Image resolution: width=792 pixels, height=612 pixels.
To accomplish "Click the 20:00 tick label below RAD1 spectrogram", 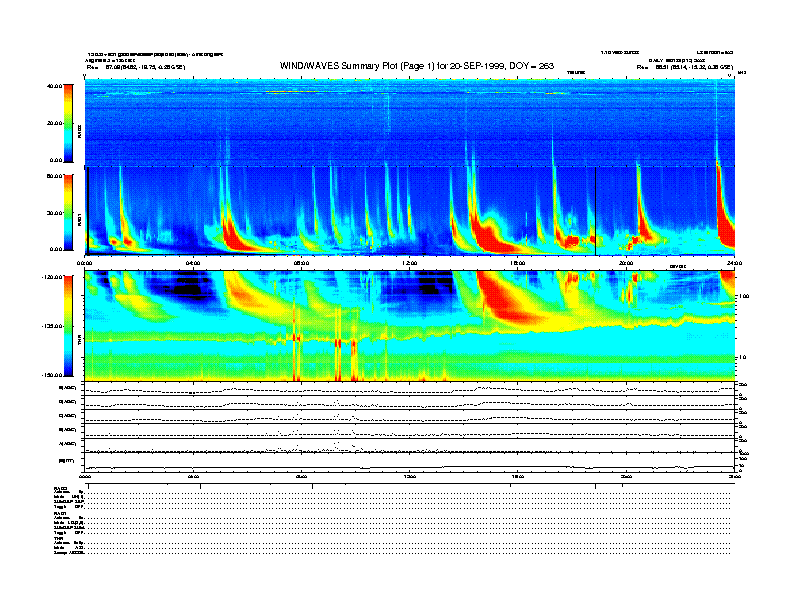I will point(626,263).
